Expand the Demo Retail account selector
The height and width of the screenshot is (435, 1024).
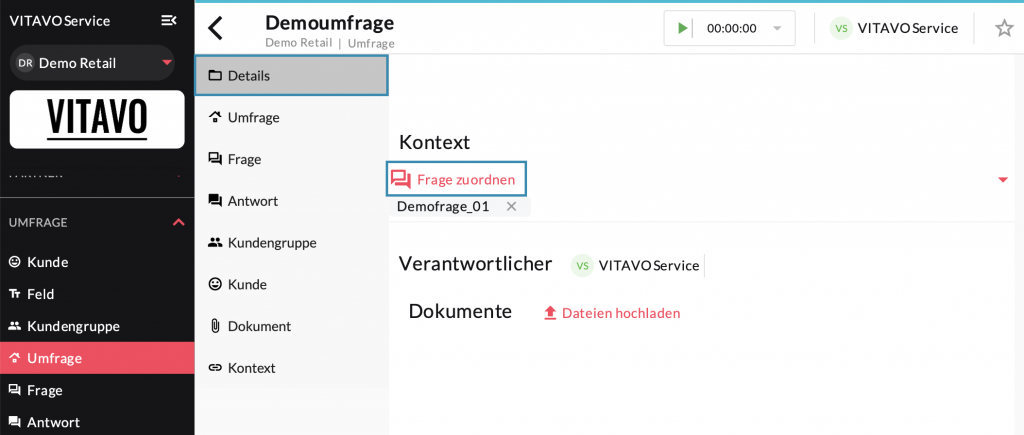coord(166,63)
